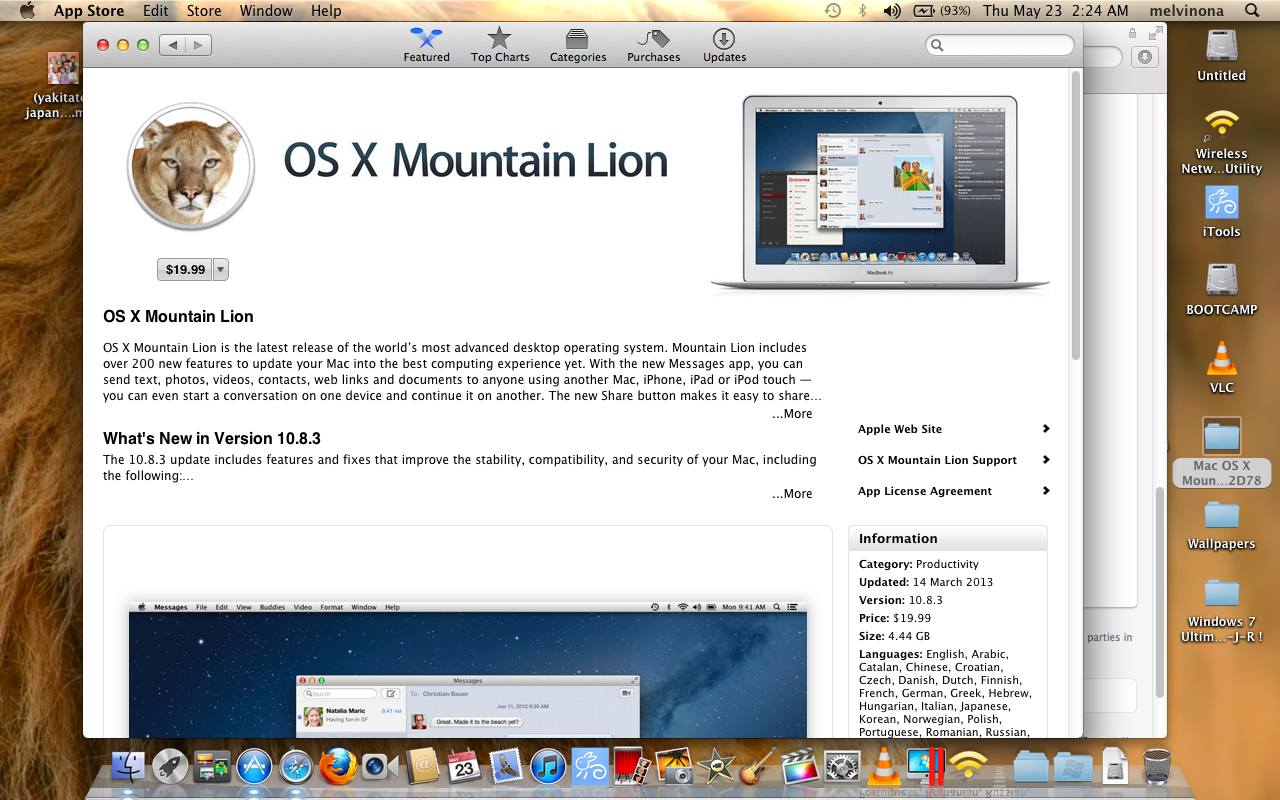Go back with the left arrow toolbar button

(x=173, y=45)
